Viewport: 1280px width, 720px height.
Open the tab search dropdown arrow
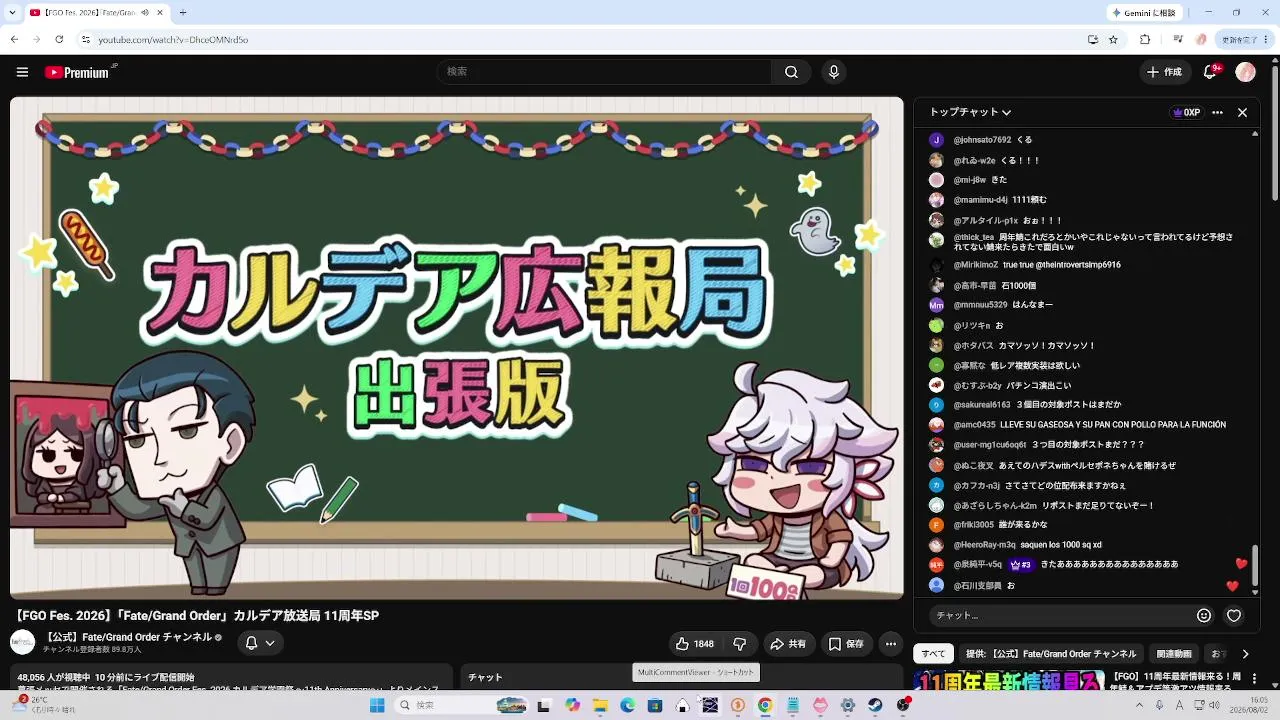pyautogui.click(x=14, y=13)
